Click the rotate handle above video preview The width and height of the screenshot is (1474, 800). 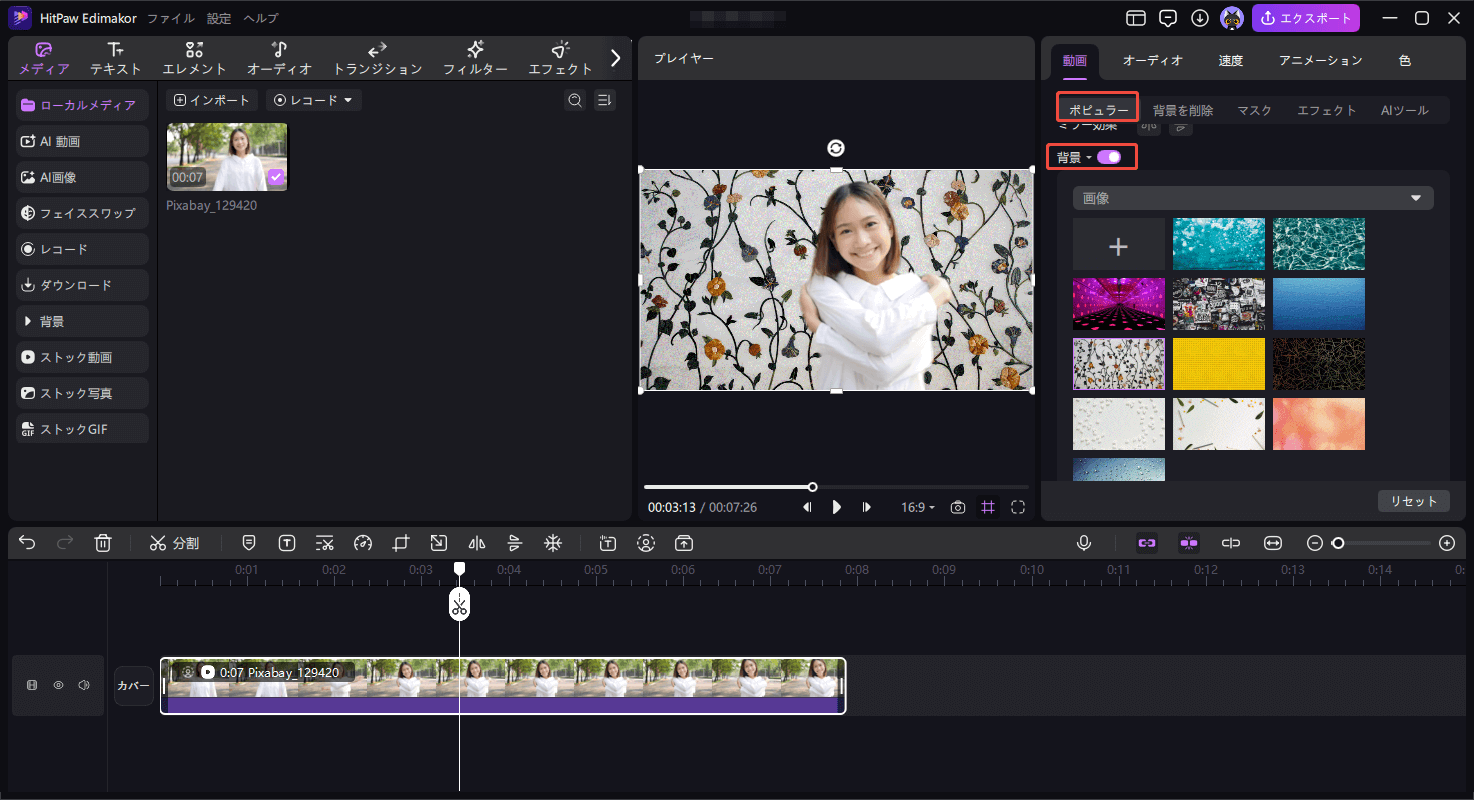(x=836, y=148)
